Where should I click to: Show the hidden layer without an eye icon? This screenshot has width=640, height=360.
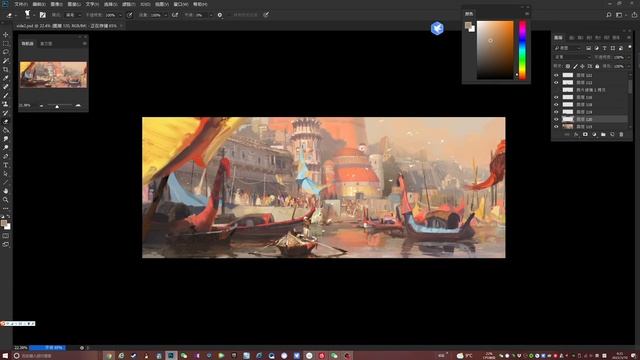[x=556, y=90]
